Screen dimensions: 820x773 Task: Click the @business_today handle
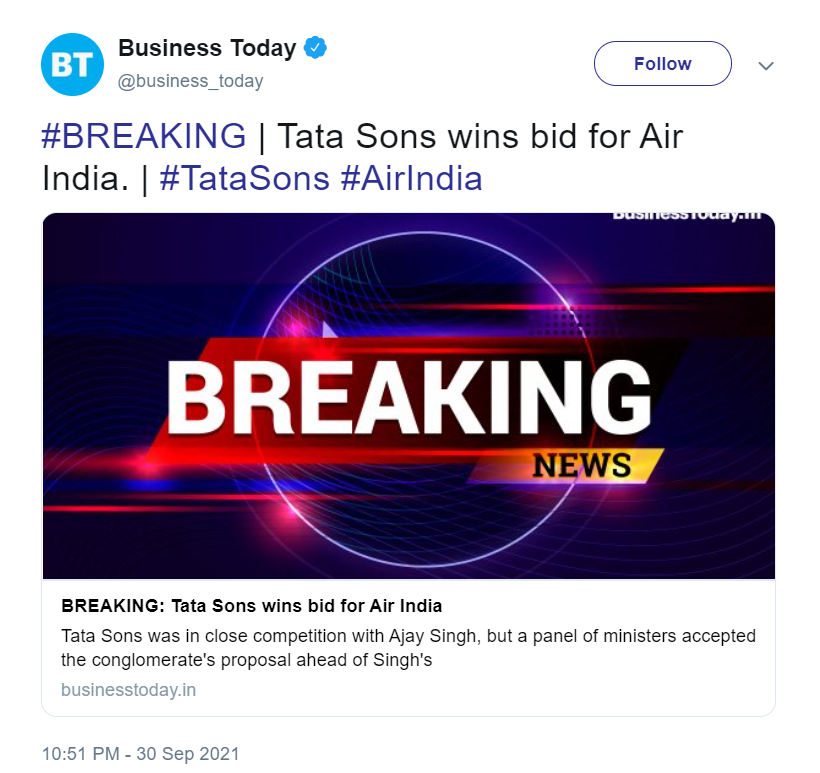pyautogui.click(x=190, y=81)
